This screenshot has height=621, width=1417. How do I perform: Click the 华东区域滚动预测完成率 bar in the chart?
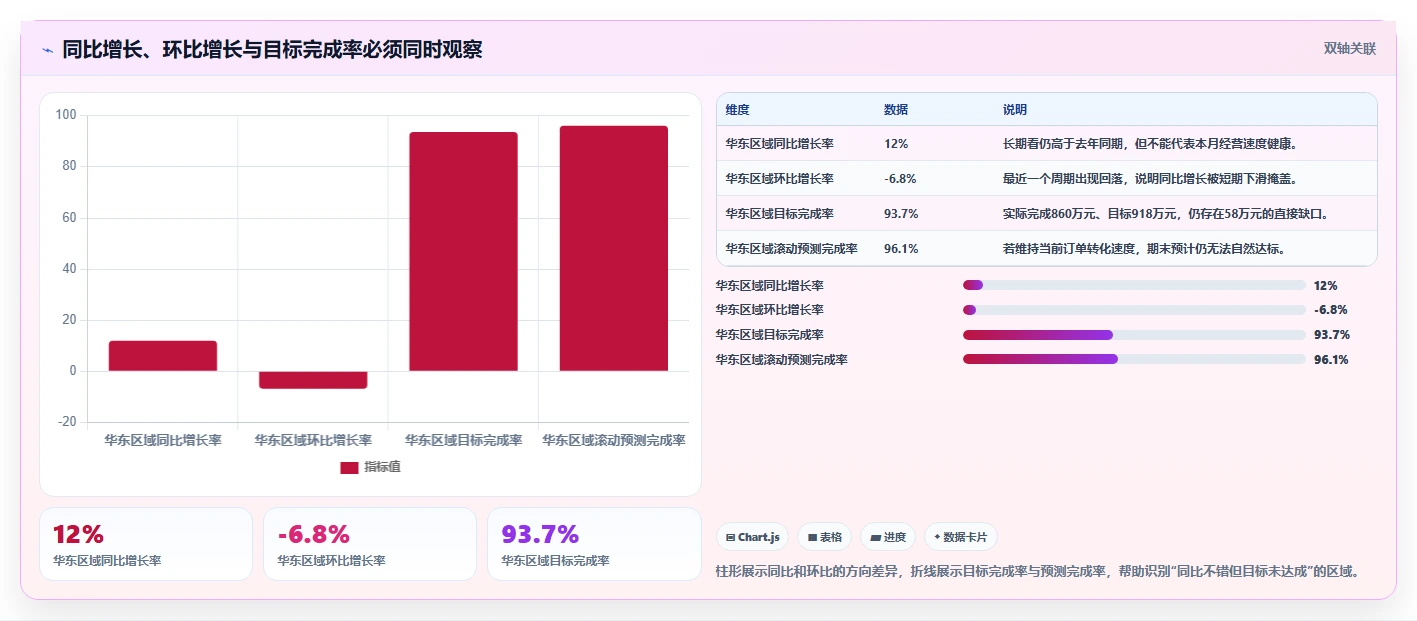614,248
